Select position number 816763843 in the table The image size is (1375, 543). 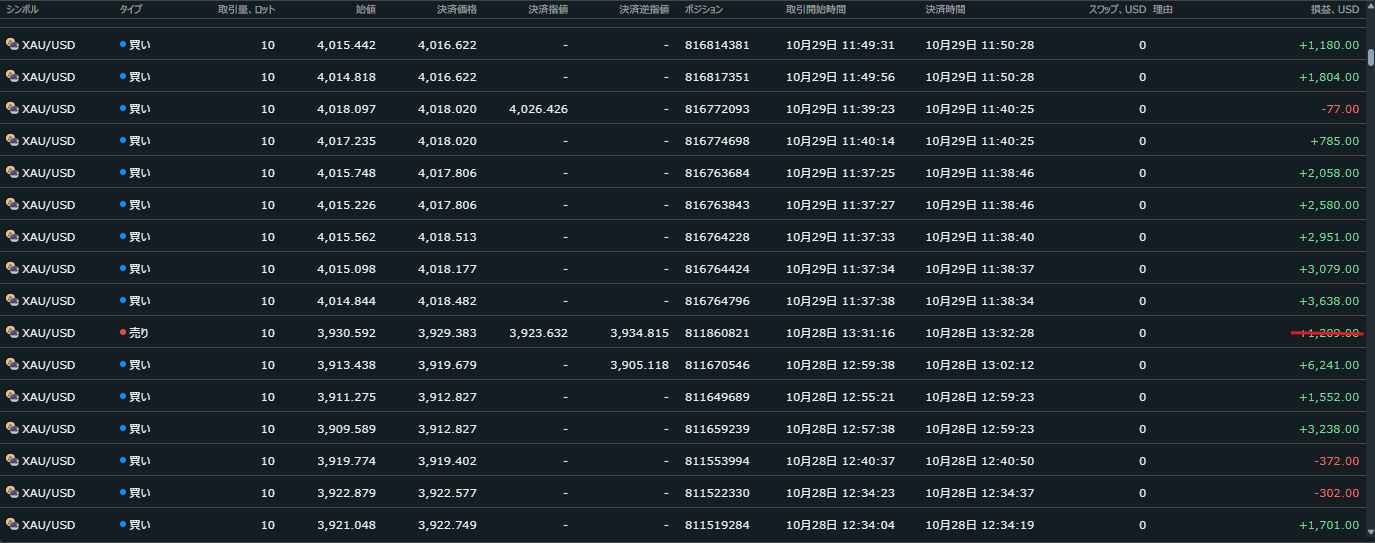pyautogui.click(x=717, y=205)
